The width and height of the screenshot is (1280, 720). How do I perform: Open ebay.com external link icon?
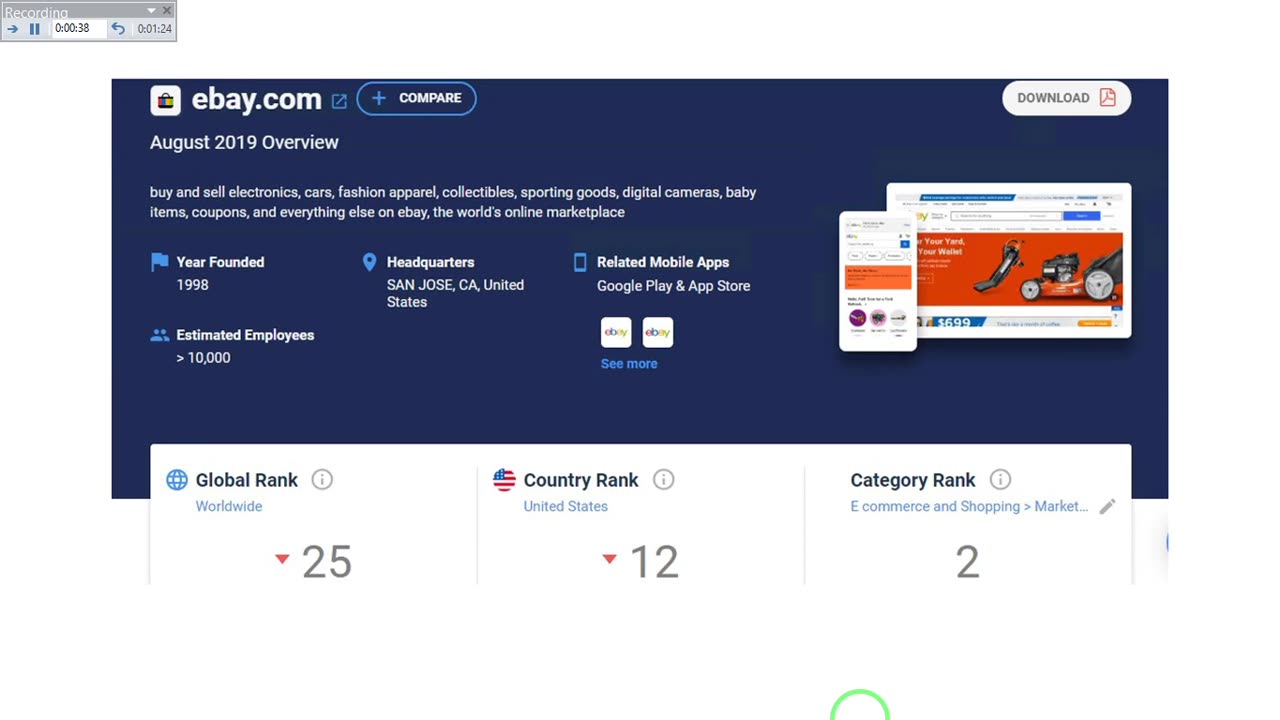339,101
